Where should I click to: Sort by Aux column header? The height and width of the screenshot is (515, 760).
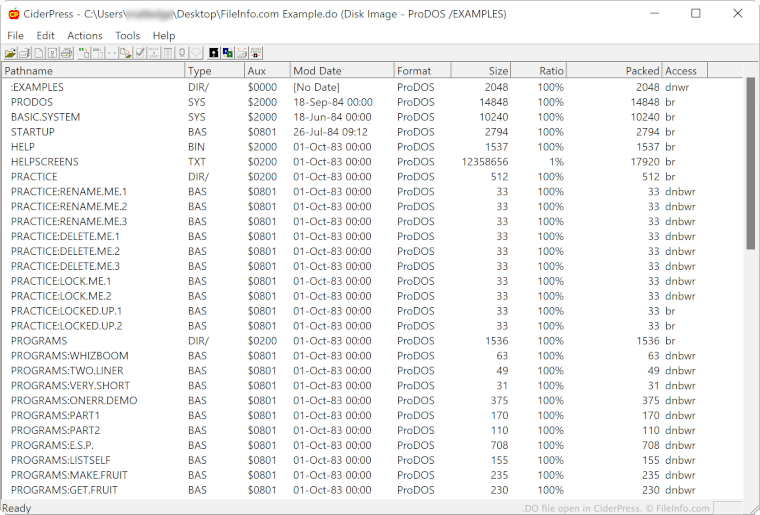click(267, 71)
